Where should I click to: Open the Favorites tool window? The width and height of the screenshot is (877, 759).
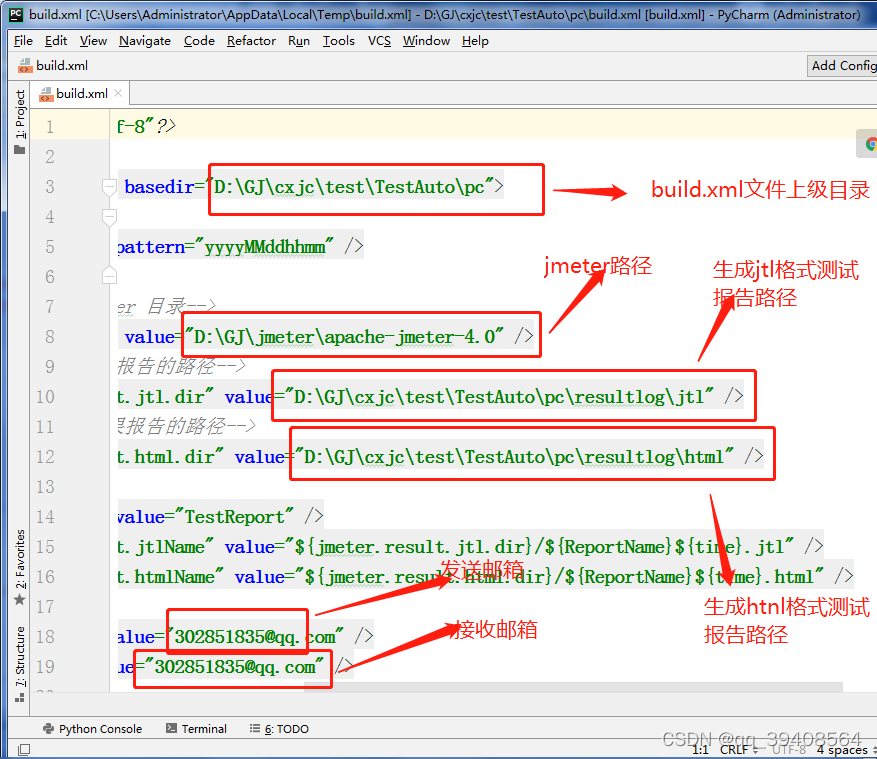20,567
